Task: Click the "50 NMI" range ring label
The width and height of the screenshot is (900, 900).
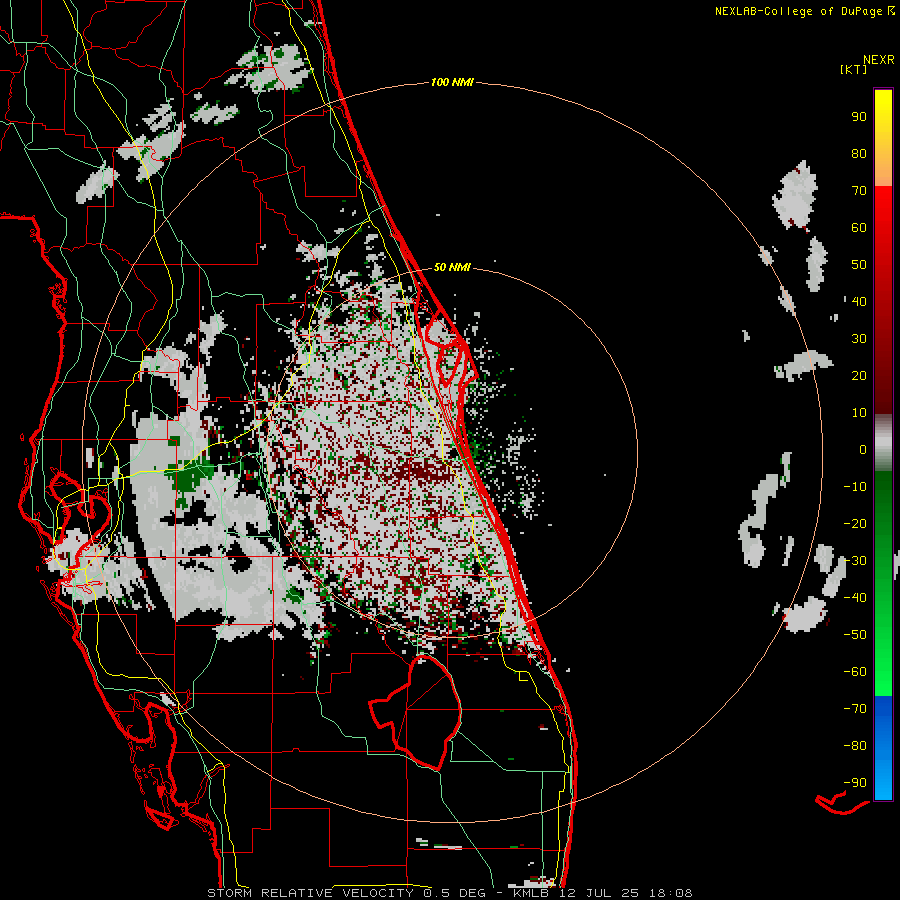Action: (452, 267)
